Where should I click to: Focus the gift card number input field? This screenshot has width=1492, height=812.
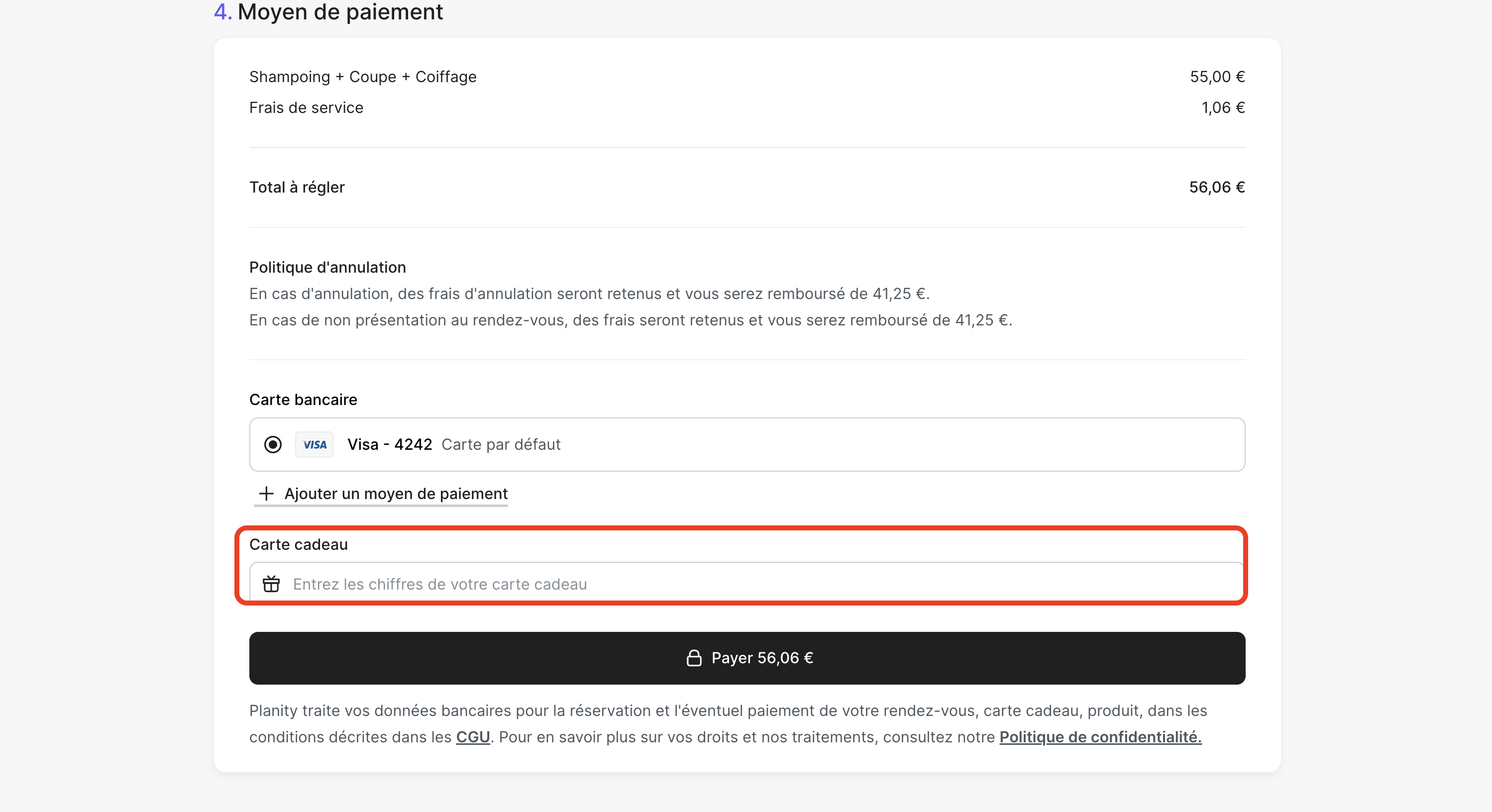pos(753,584)
